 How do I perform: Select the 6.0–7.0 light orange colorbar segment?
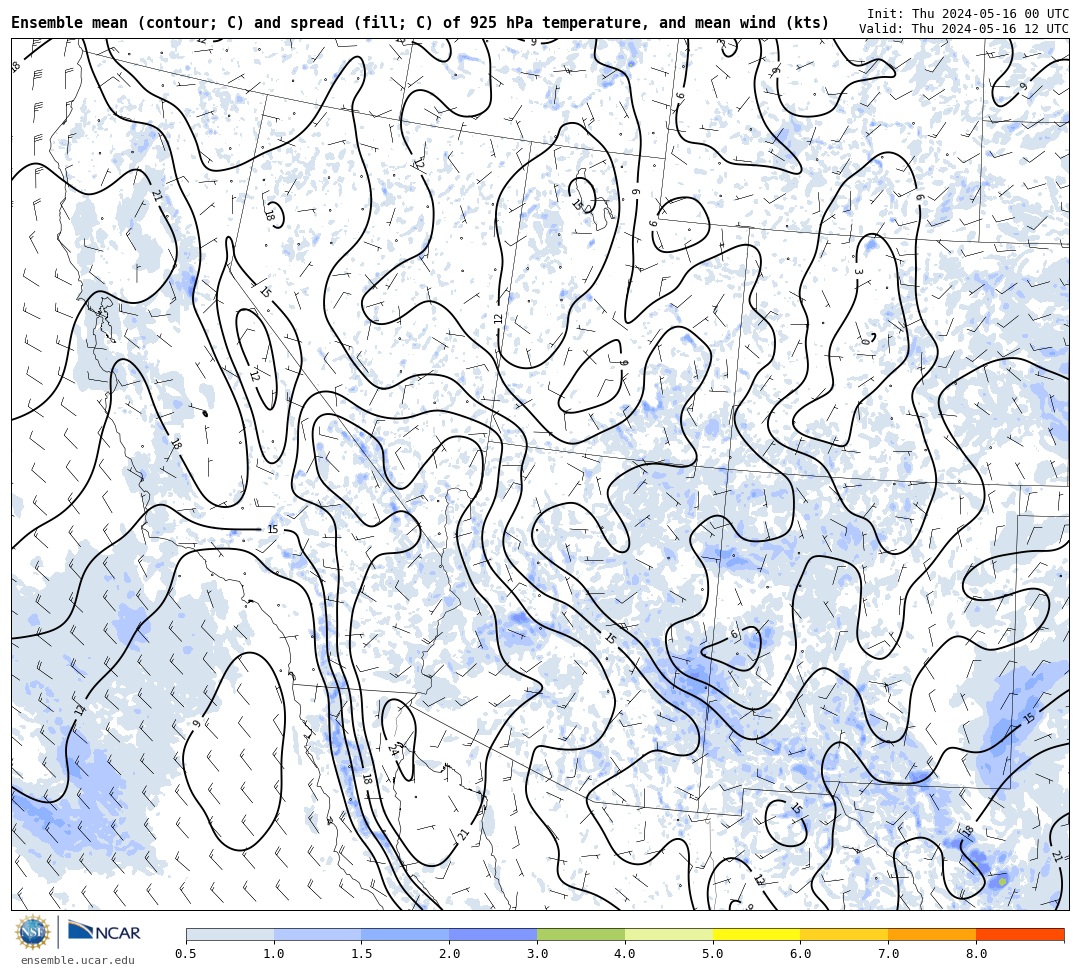pyautogui.click(x=844, y=934)
